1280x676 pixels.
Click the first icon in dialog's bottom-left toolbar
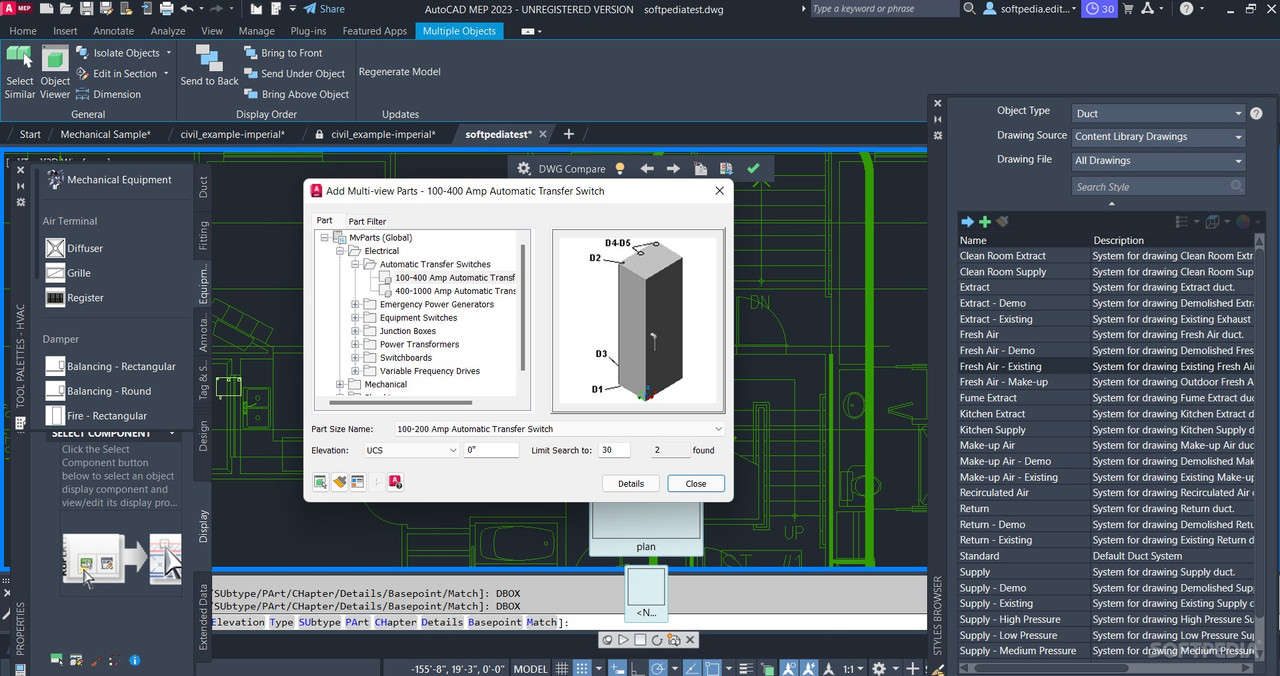[320, 483]
